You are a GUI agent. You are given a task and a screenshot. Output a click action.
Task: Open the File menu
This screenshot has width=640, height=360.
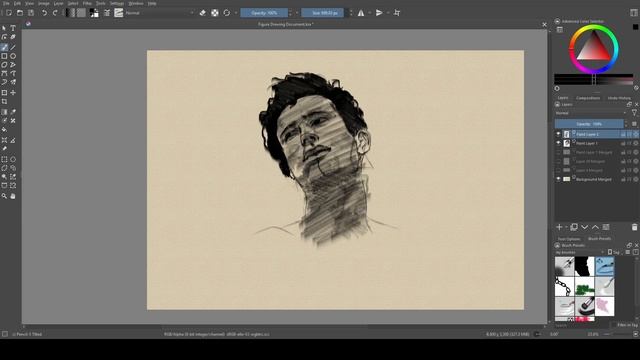[x=6, y=3]
